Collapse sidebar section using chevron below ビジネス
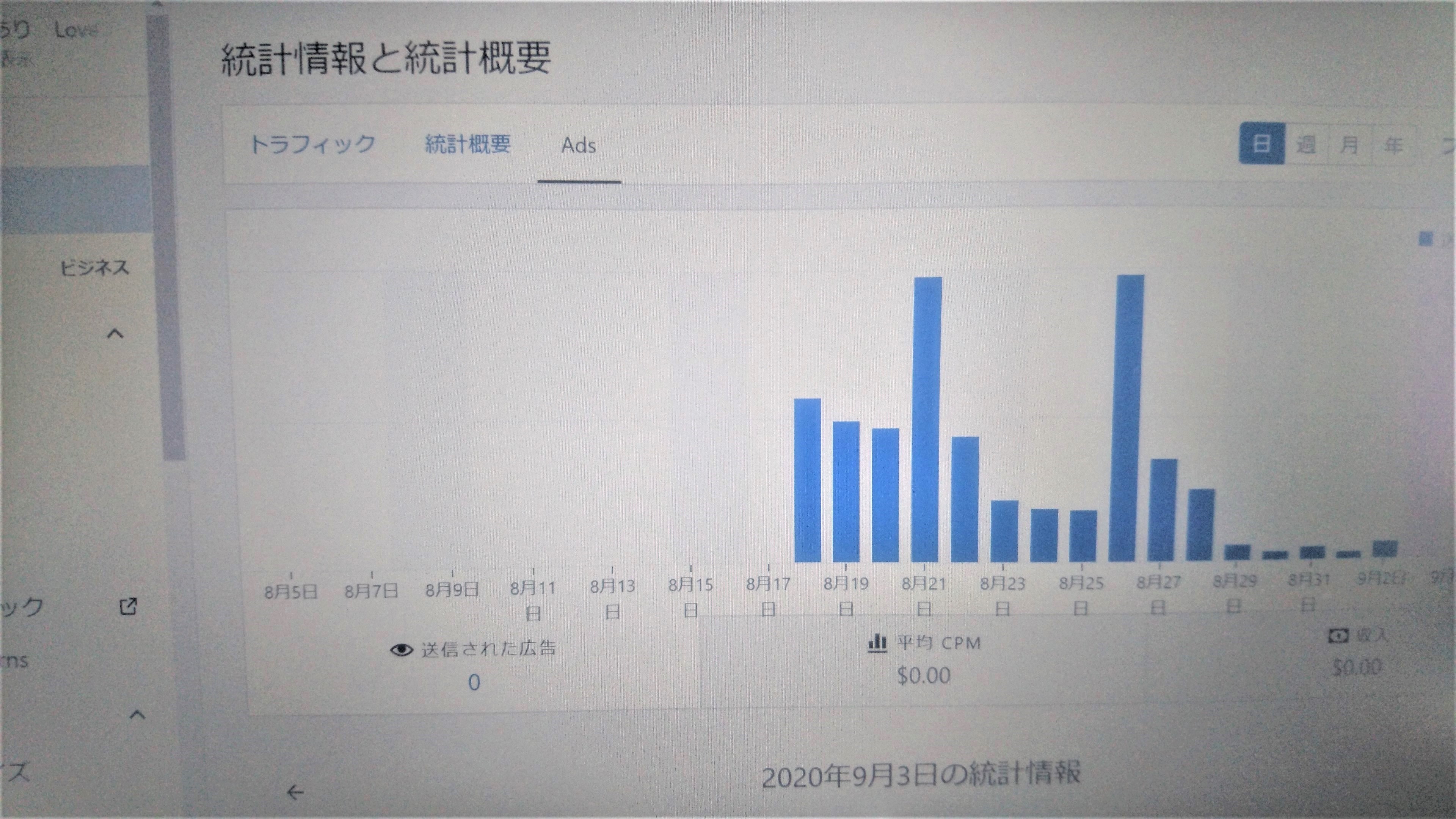The height and width of the screenshot is (819, 1456). 115,334
